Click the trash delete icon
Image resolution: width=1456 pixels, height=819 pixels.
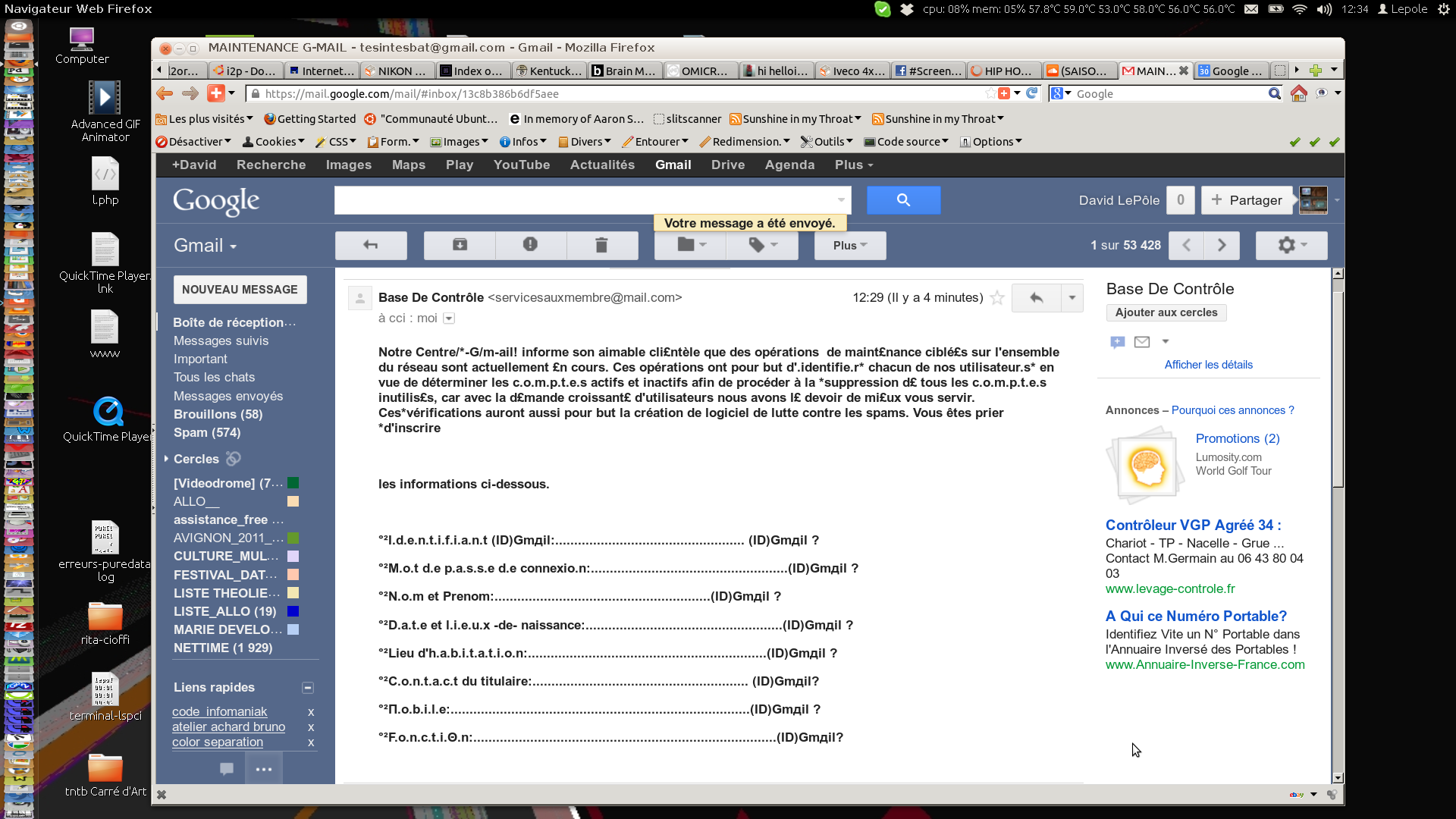[601, 245]
